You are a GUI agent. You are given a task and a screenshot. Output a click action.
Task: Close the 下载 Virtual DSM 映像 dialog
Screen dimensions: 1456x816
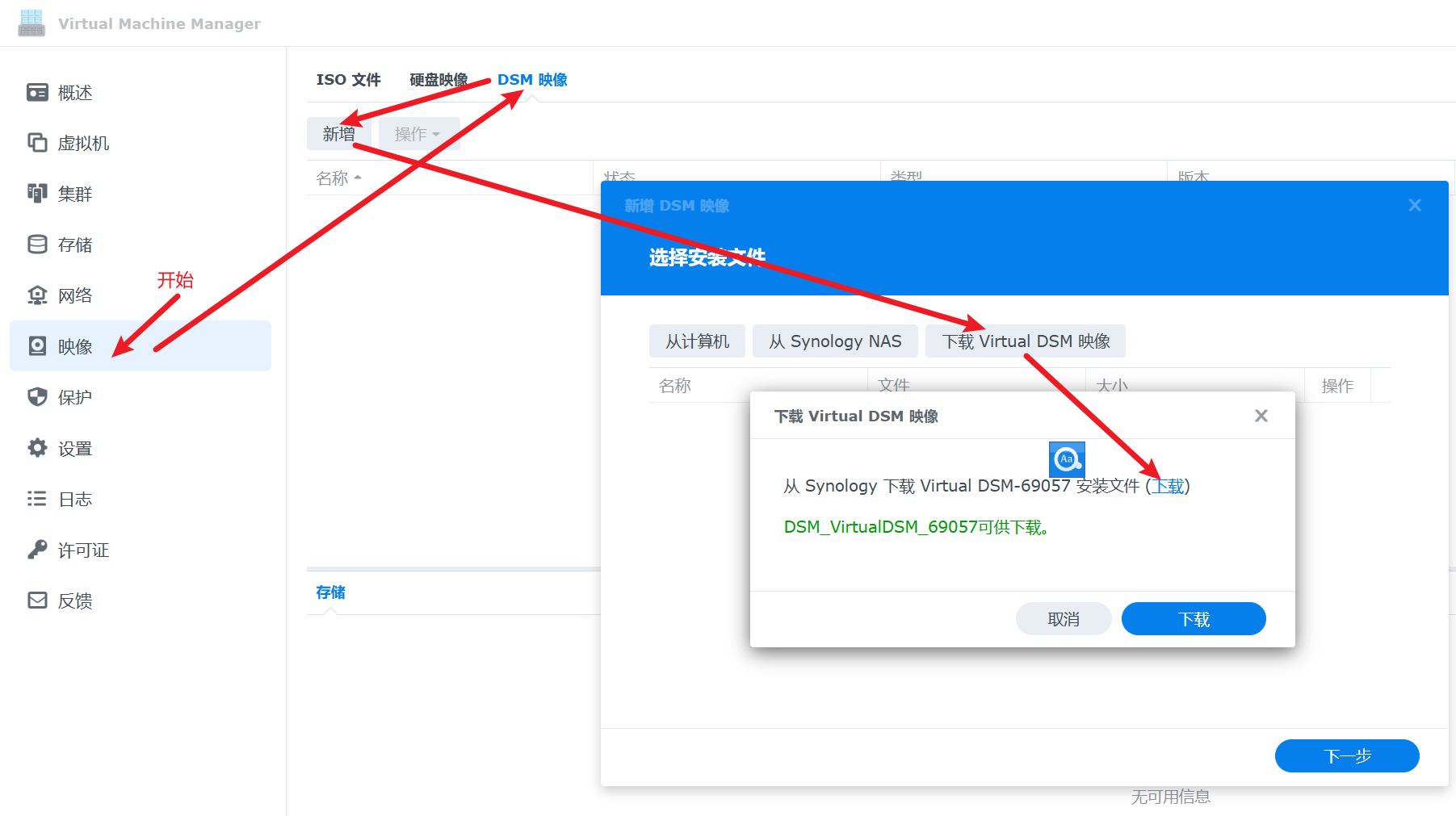[x=1261, y=416]
